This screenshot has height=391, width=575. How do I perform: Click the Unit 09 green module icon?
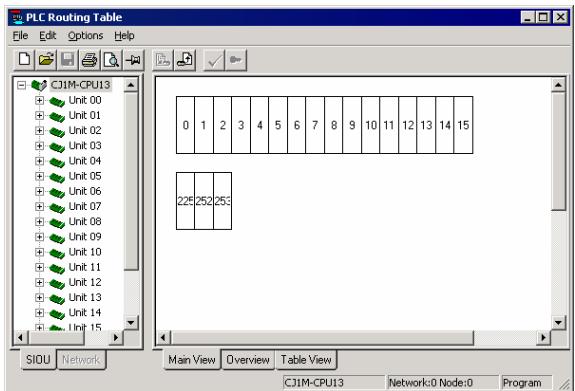pyautogui.click(x=57, y=238)
